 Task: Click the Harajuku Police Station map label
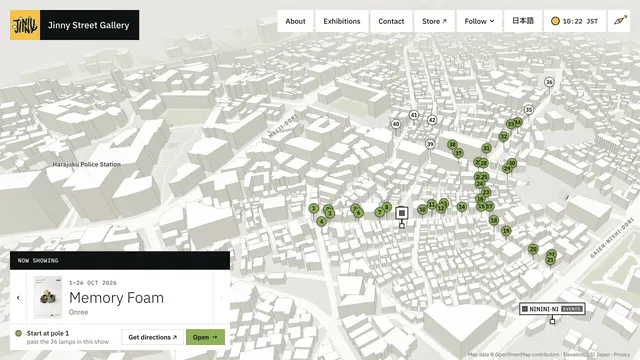87,164
